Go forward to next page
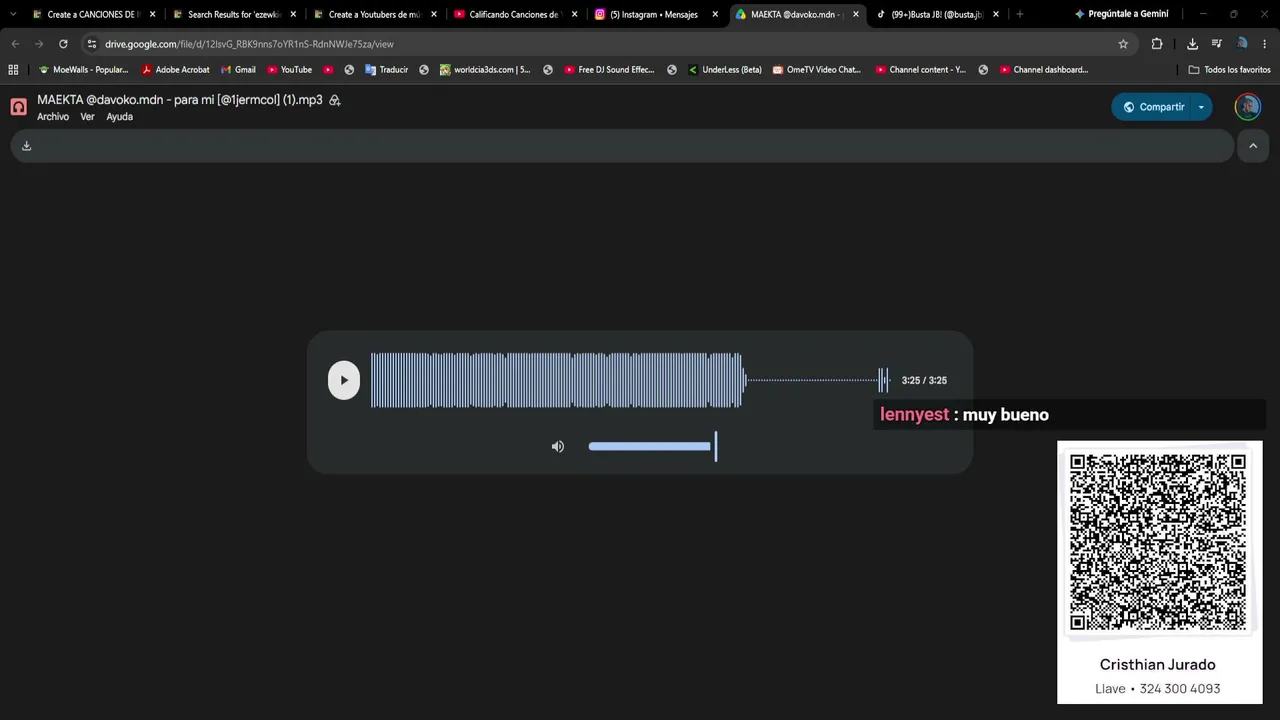This screenshot has height=720, width=1280. pos(39,44)
